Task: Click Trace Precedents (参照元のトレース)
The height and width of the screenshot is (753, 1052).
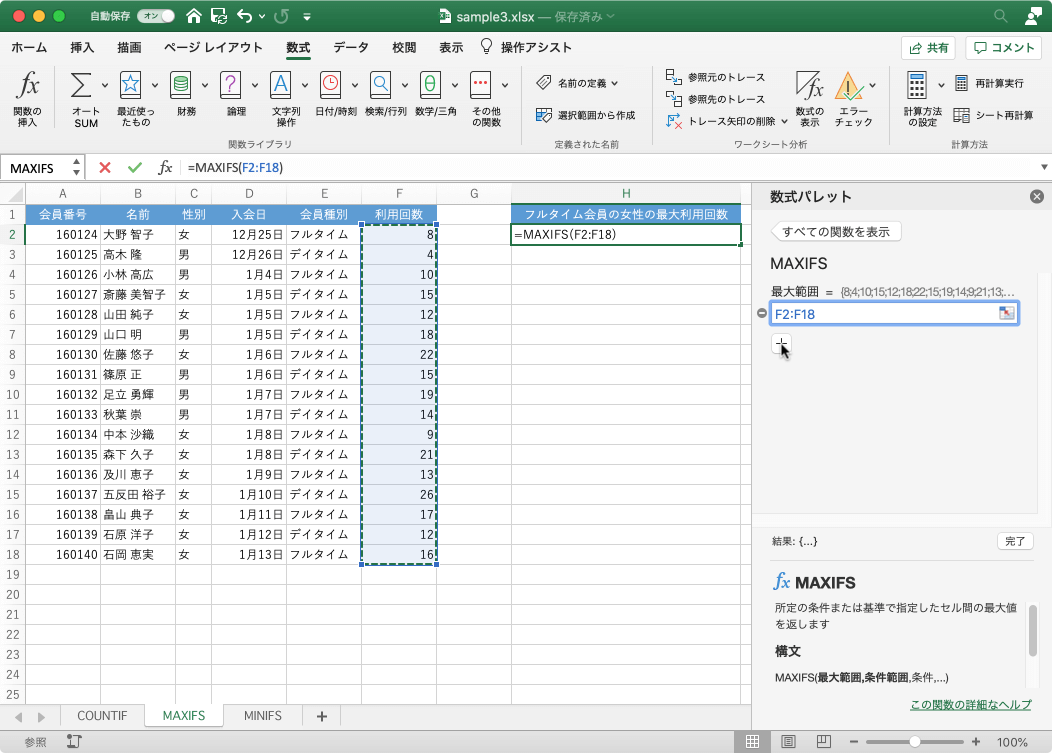Action: pyautogui.click(x=716, y=77)
